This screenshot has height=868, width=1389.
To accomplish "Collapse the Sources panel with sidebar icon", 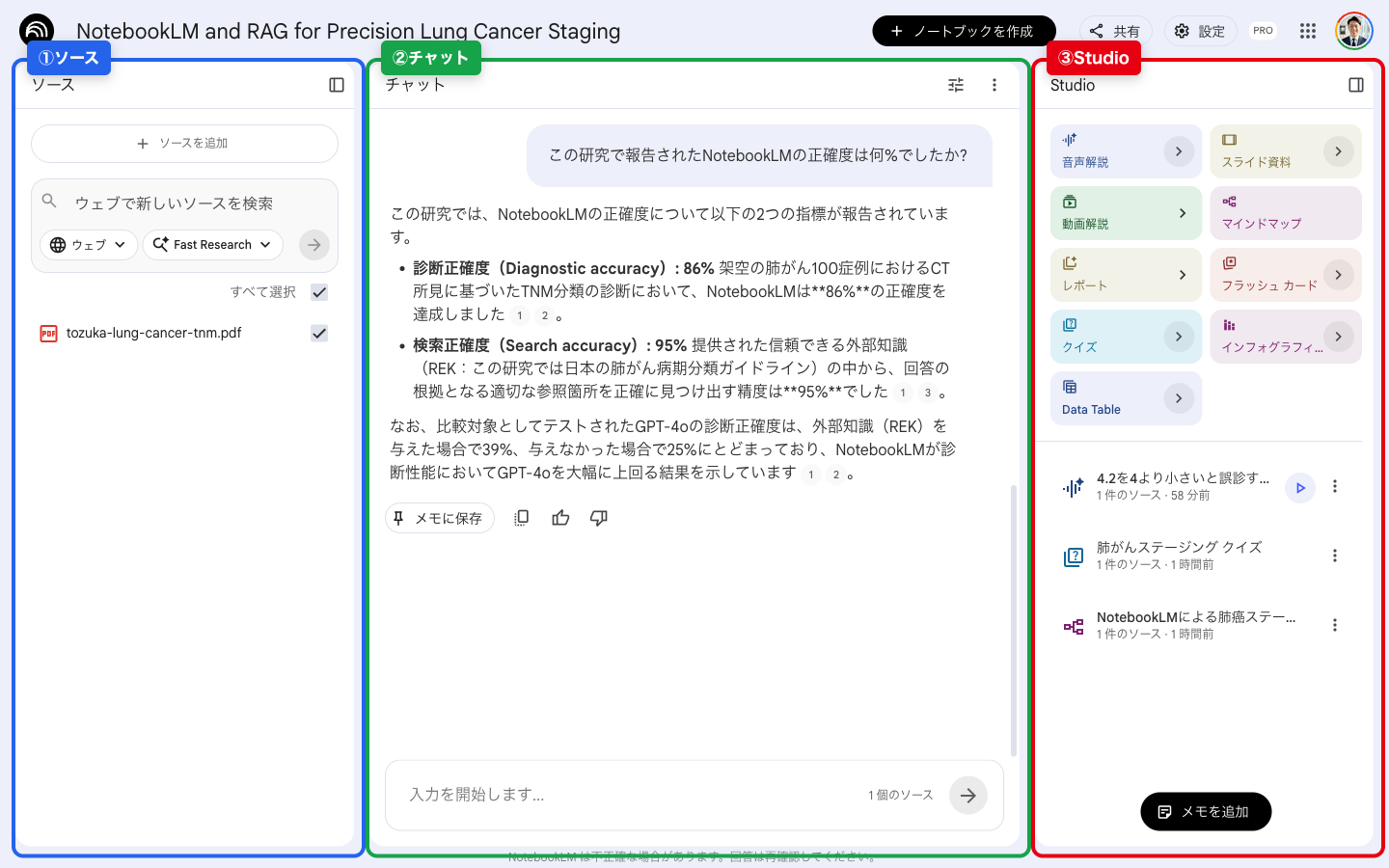I will point(337,85).
